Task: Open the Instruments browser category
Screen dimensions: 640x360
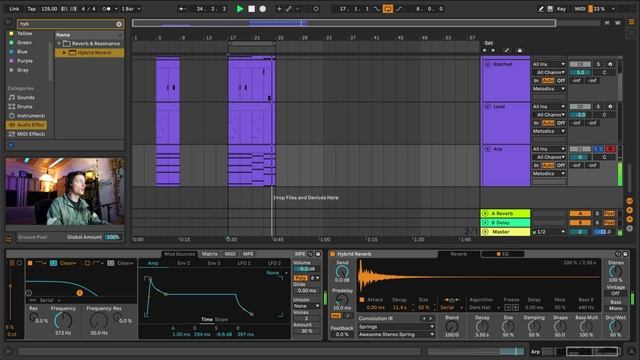Action: point(27,116)
